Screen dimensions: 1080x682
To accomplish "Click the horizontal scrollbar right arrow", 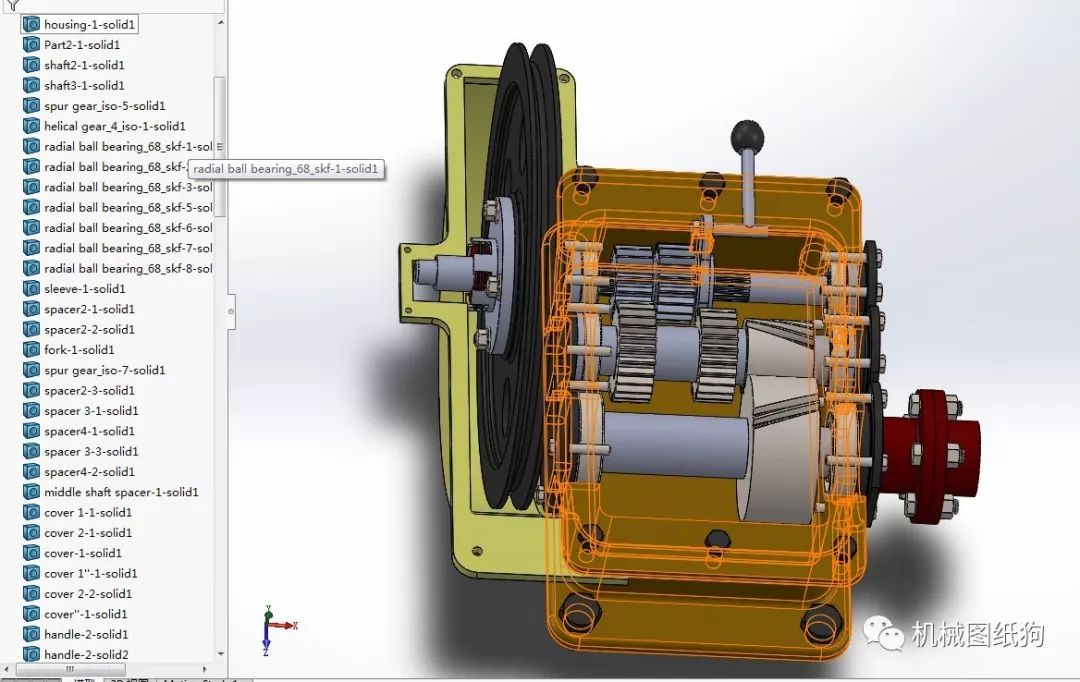I will pyautogui.click(x=205, y=669).
